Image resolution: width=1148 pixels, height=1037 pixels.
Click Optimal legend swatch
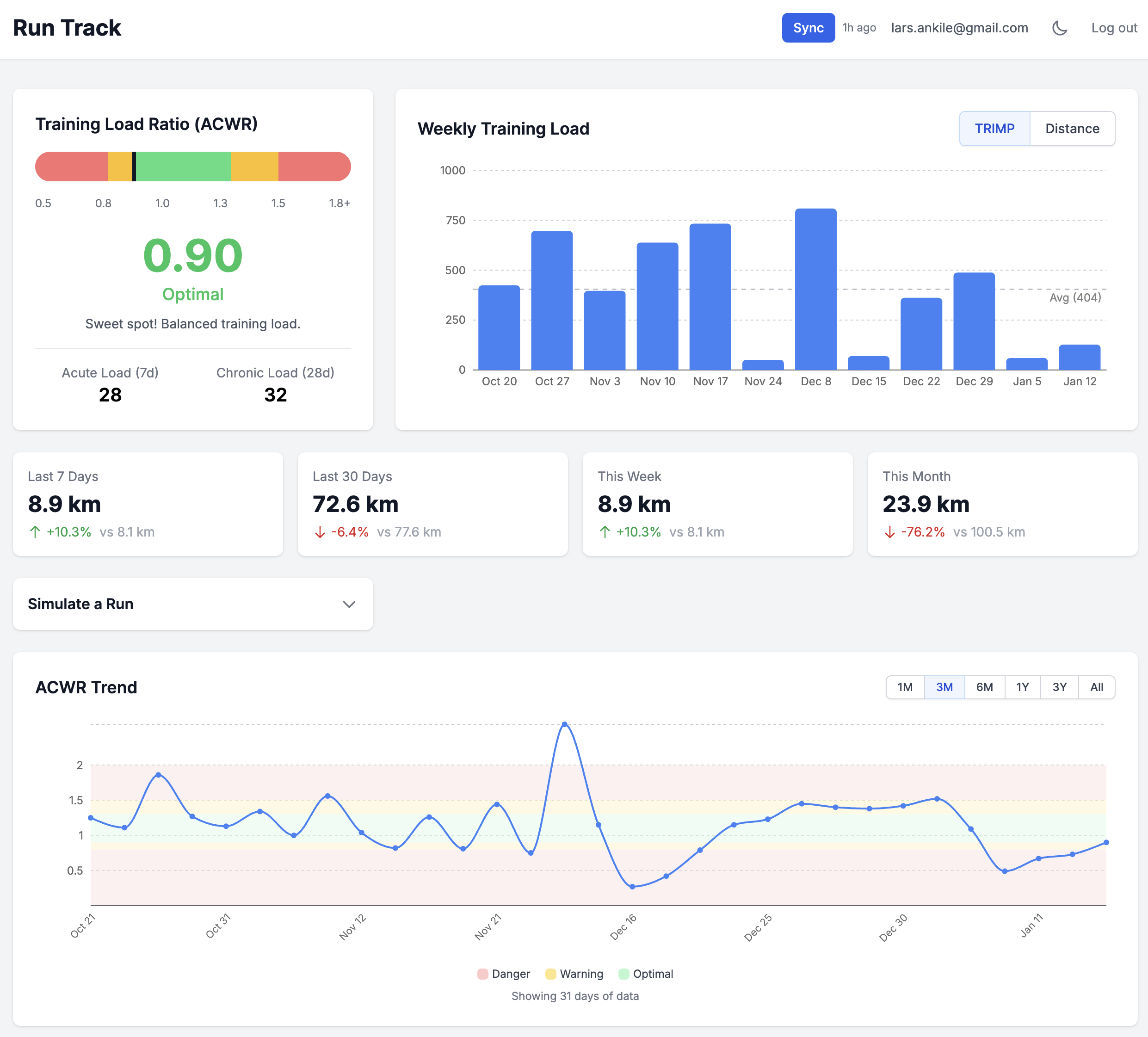tap(623, 974)
